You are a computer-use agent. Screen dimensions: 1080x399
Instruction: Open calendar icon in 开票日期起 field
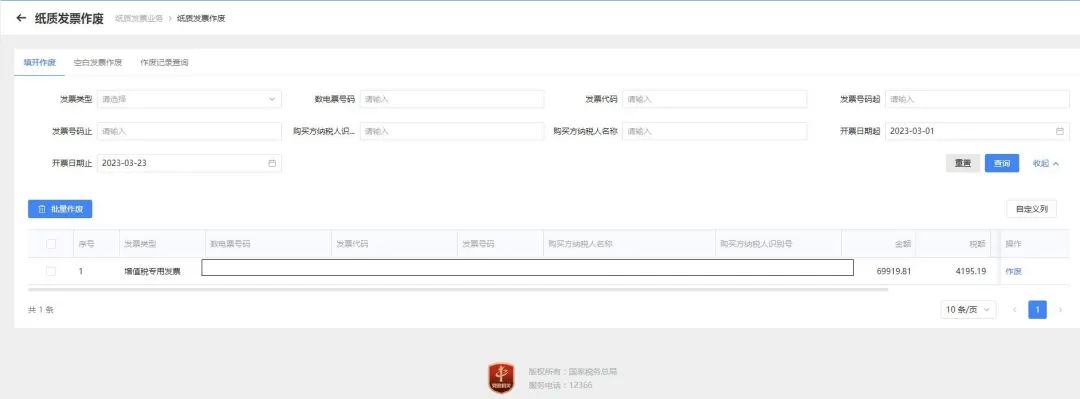tap(1059, 131)
